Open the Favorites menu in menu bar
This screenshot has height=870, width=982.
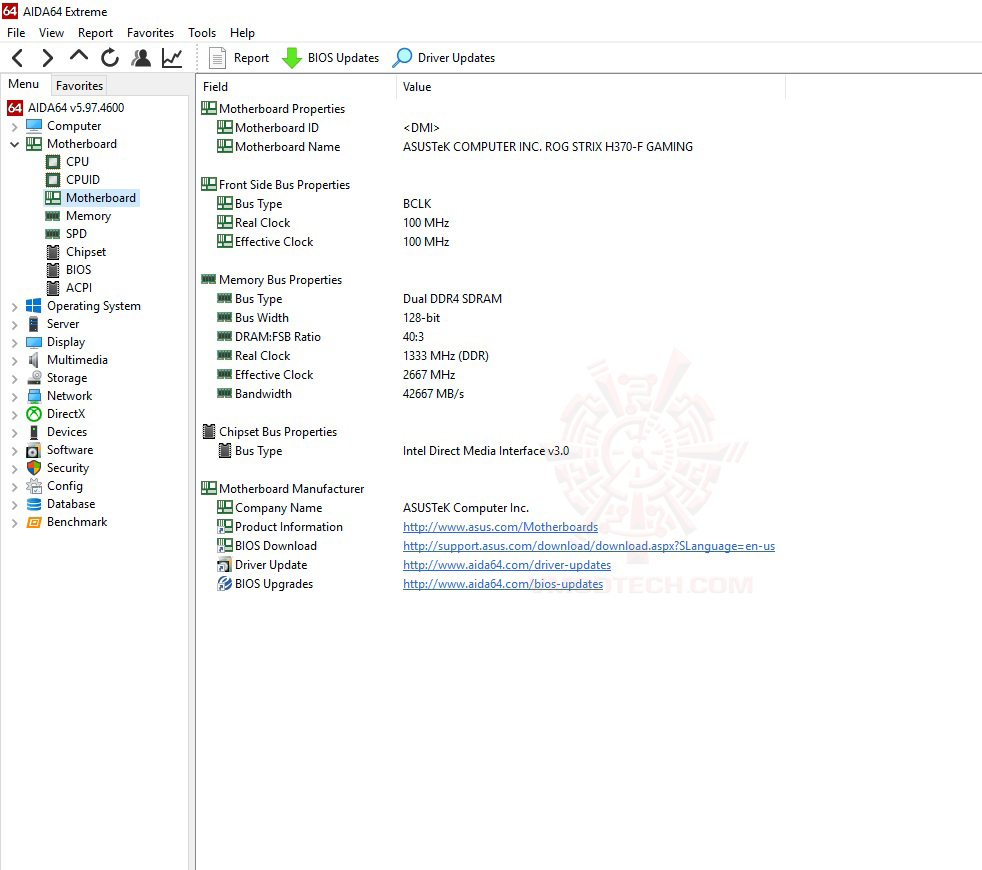150,33
